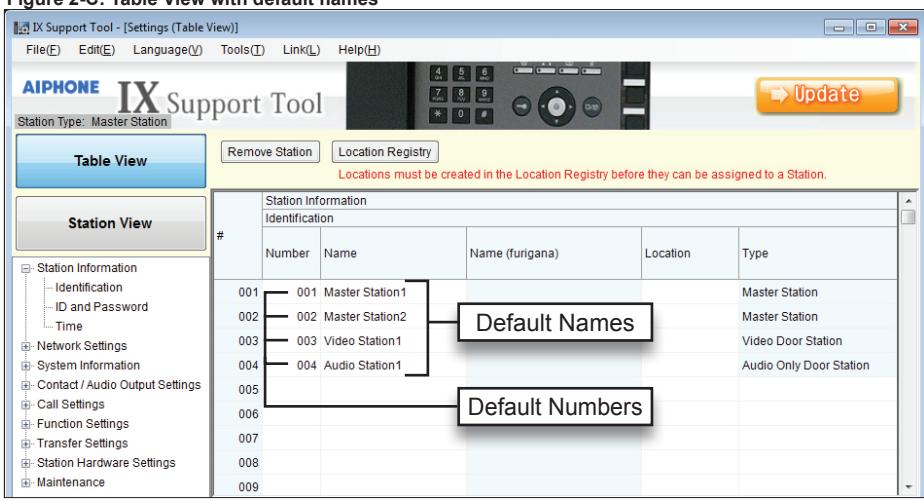
Task: Click the orange Update button
Action: point(827,95)
